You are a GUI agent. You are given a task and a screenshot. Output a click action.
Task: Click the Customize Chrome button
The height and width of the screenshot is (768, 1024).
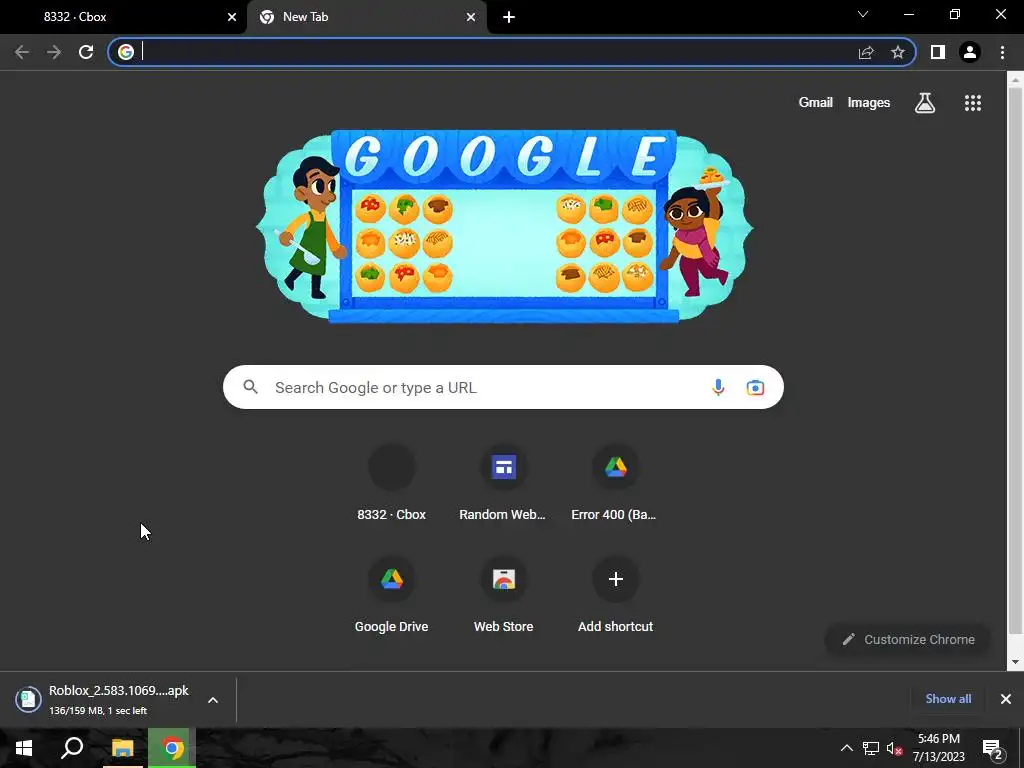click(908, 640)
